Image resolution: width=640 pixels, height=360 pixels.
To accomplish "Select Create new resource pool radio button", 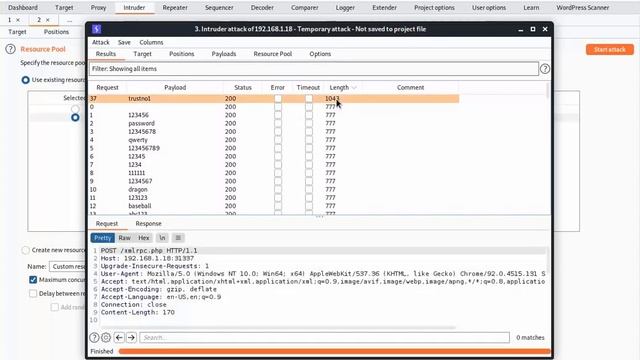I will [25, 250].
